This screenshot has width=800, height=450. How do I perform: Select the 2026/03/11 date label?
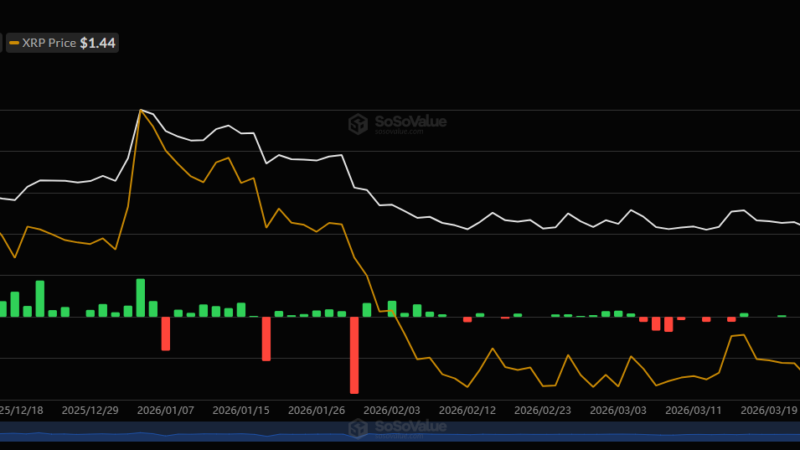tap(693, 410)
